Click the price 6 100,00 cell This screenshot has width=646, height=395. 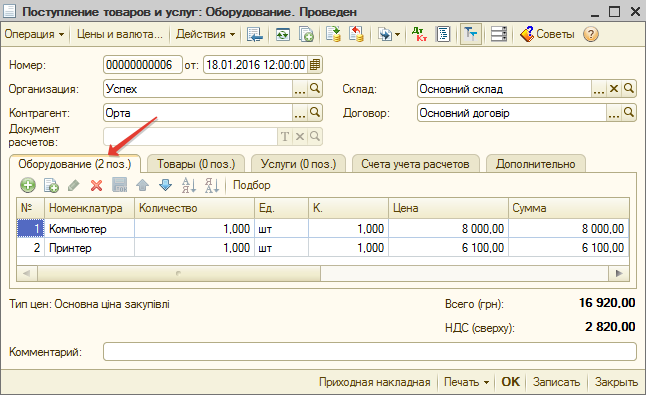click(448, 248)
